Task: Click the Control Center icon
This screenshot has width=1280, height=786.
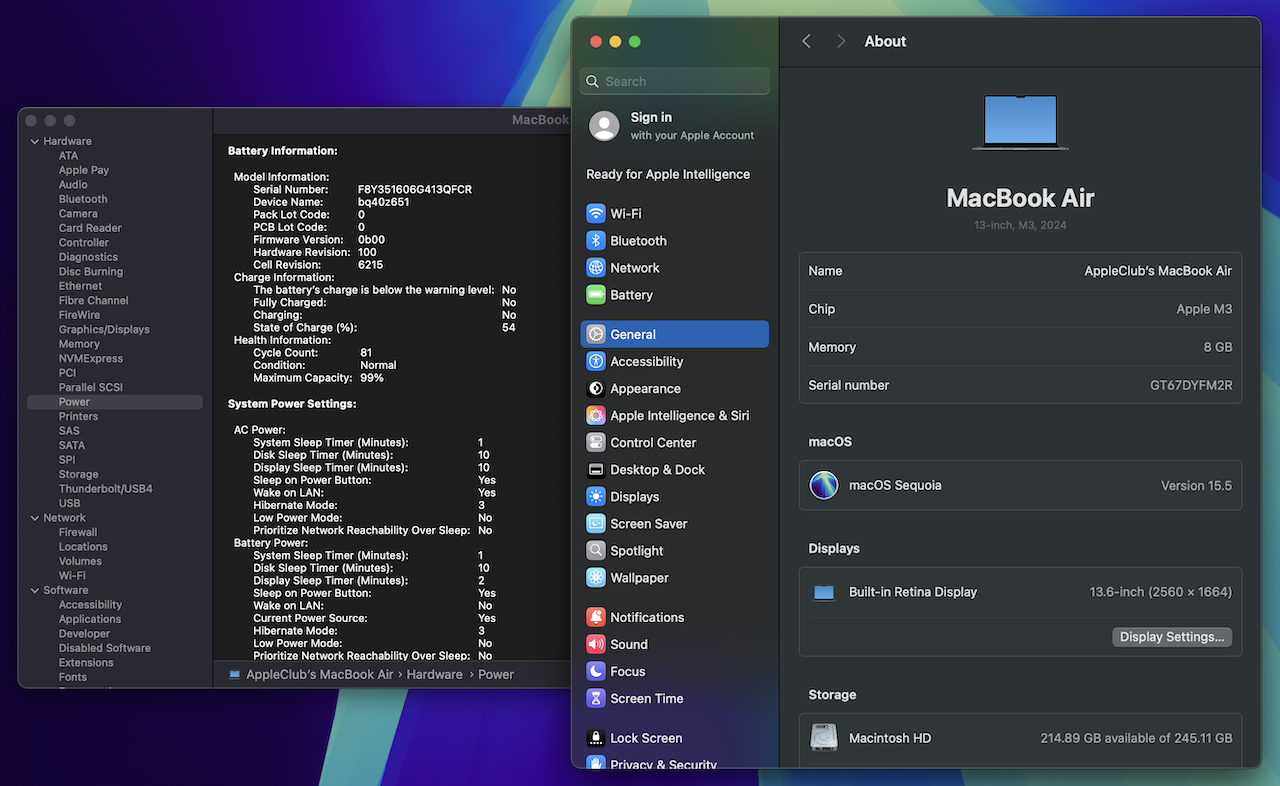Action: (x=596, y=442)
